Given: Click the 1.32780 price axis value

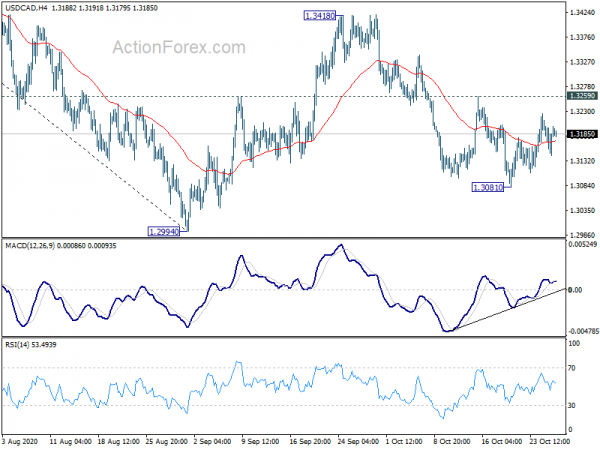Looking at the screenshot, I should click(582, 87).
